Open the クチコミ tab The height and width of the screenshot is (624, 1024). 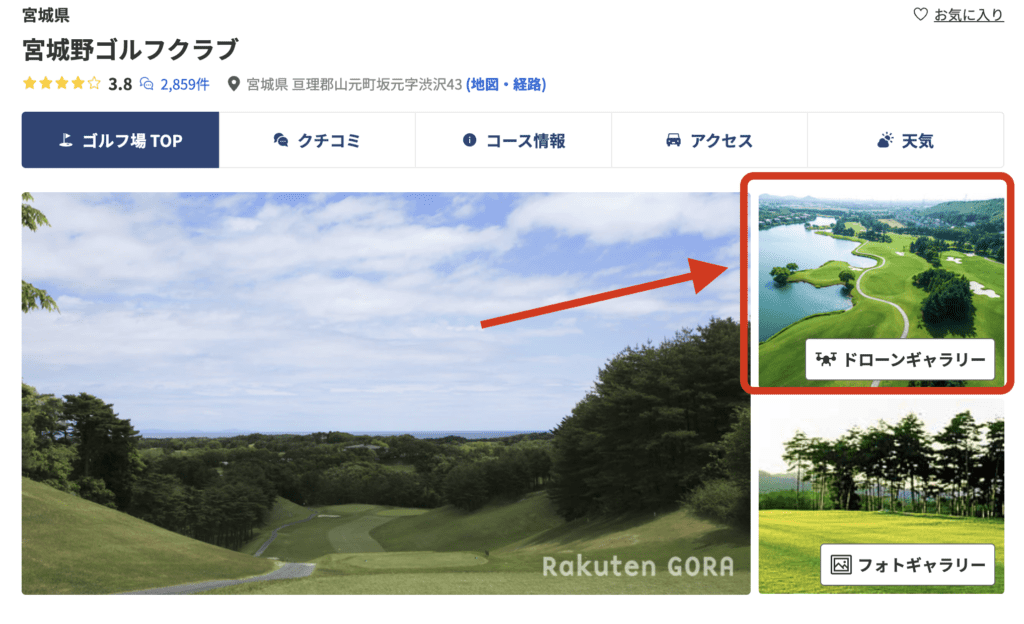tap(317, 140)
